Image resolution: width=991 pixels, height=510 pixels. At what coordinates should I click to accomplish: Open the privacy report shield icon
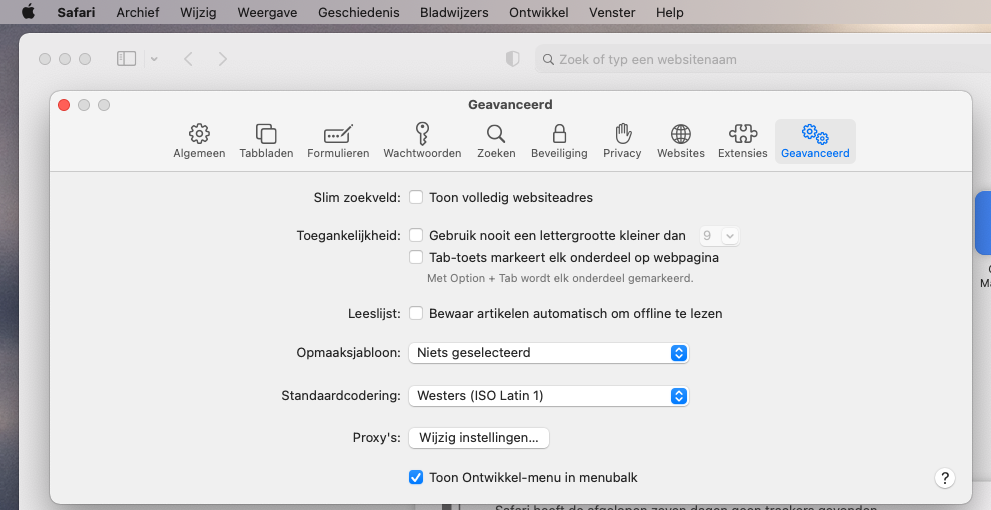click(513, 59)
